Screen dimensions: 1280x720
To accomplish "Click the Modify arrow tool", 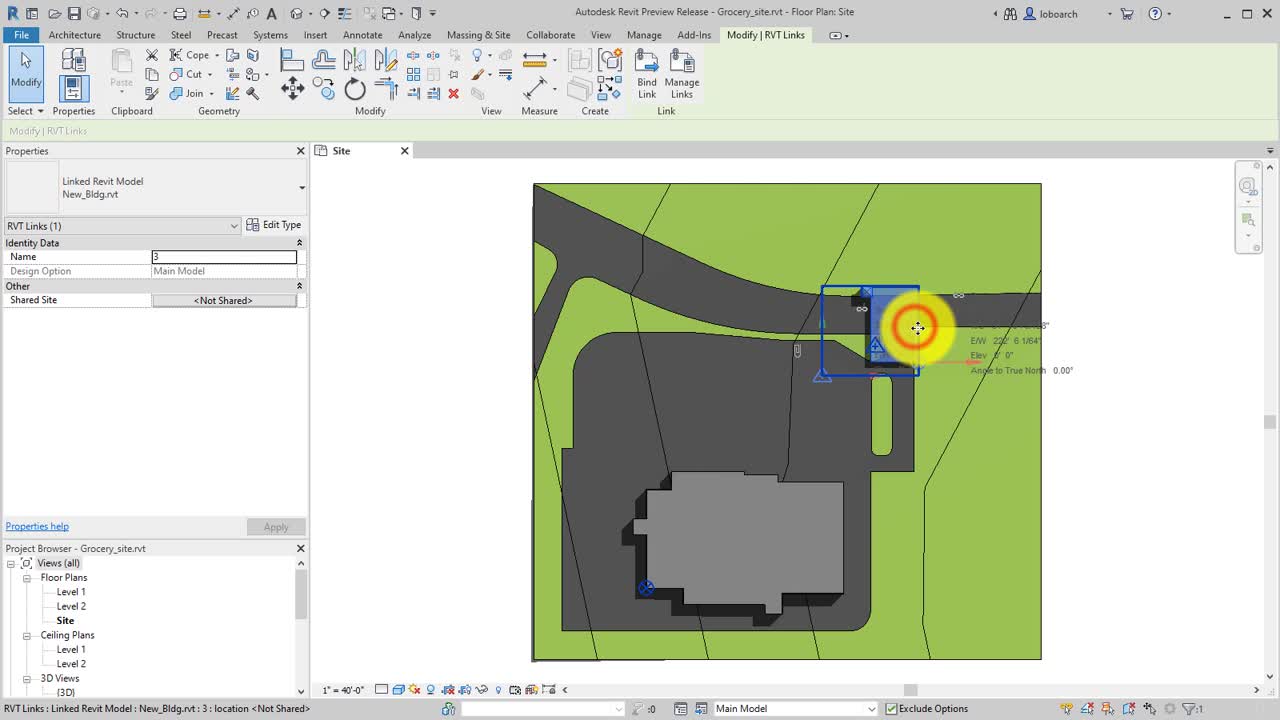I will click(x=26, y=72).
